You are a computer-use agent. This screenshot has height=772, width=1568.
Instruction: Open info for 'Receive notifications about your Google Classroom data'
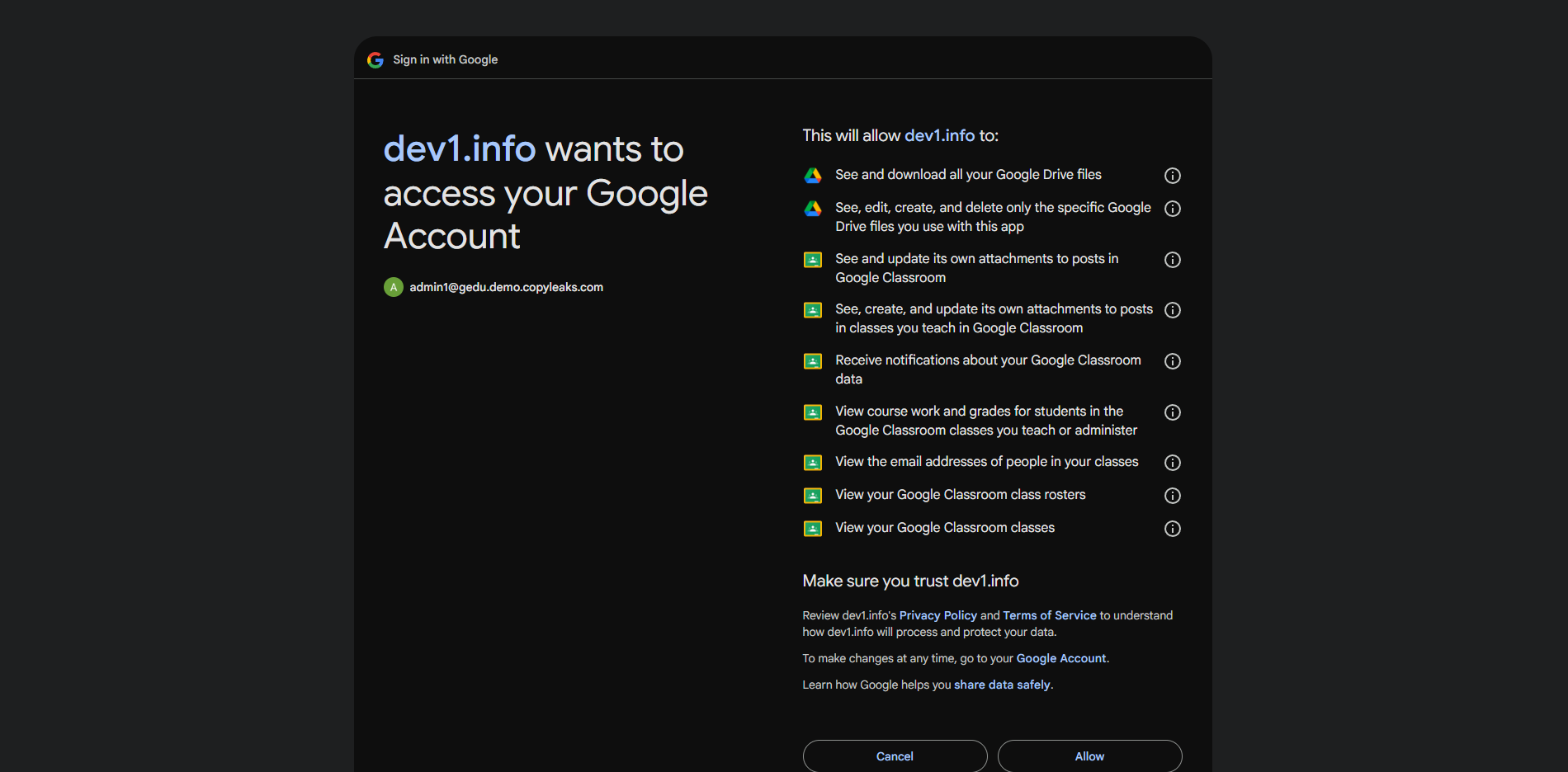click(1172, 361)
